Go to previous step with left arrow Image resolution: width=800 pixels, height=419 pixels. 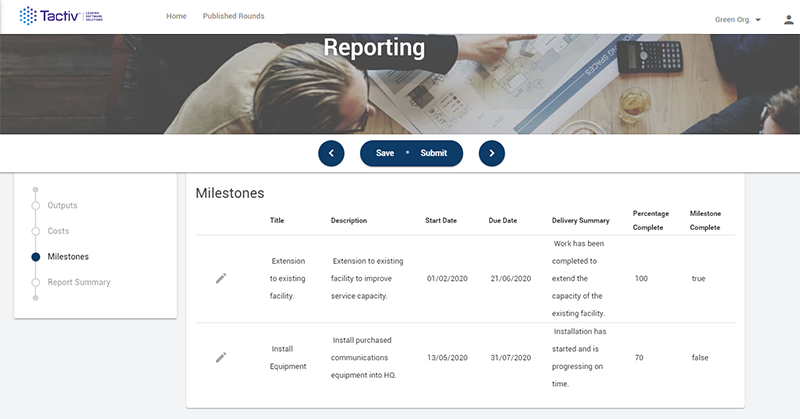331,153
